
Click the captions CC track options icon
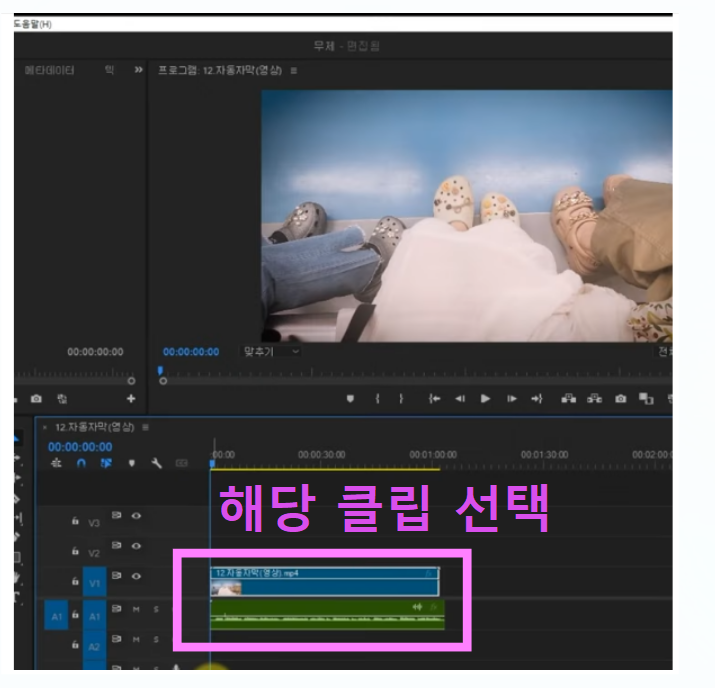(181, 464)
